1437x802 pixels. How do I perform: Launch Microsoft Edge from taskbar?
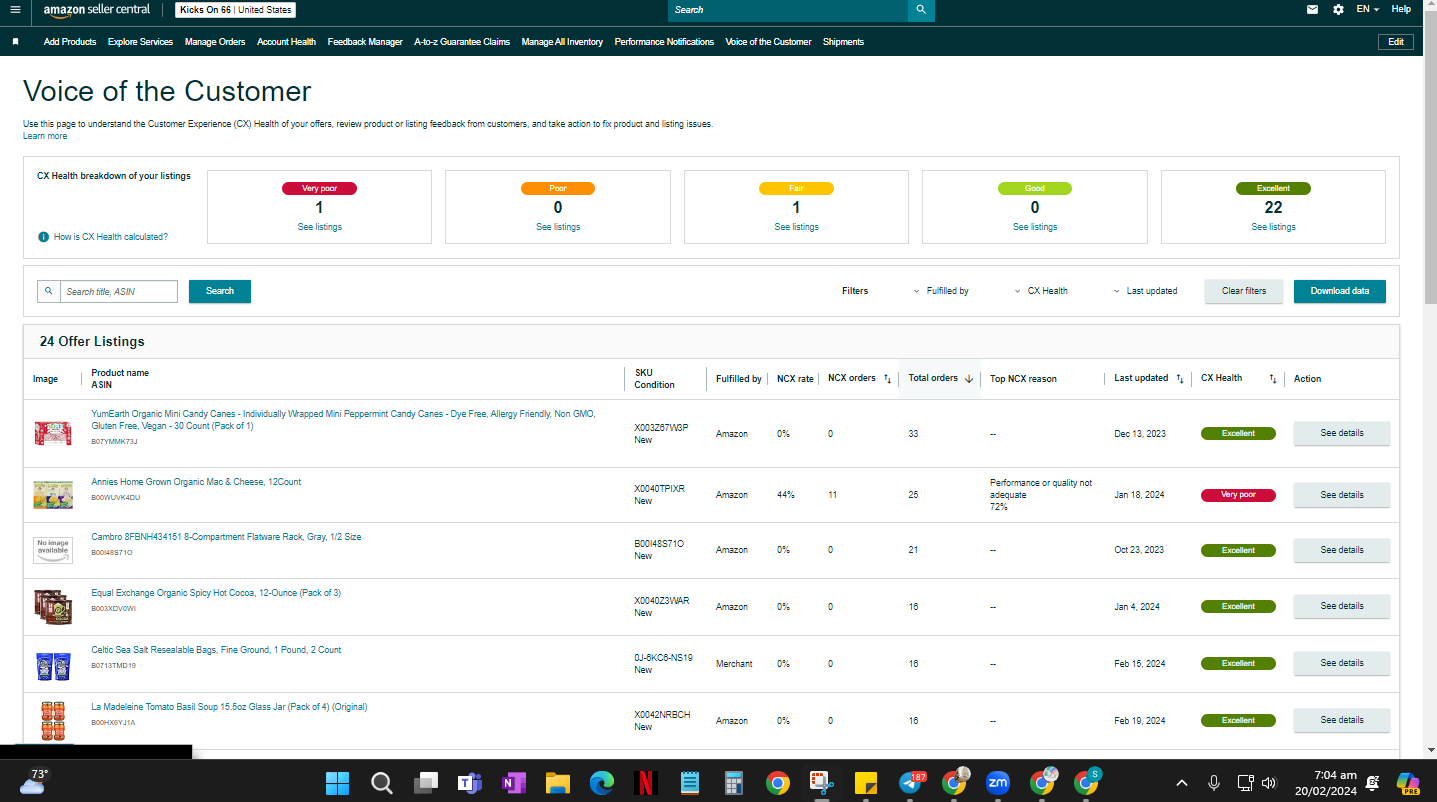point(601,782)
